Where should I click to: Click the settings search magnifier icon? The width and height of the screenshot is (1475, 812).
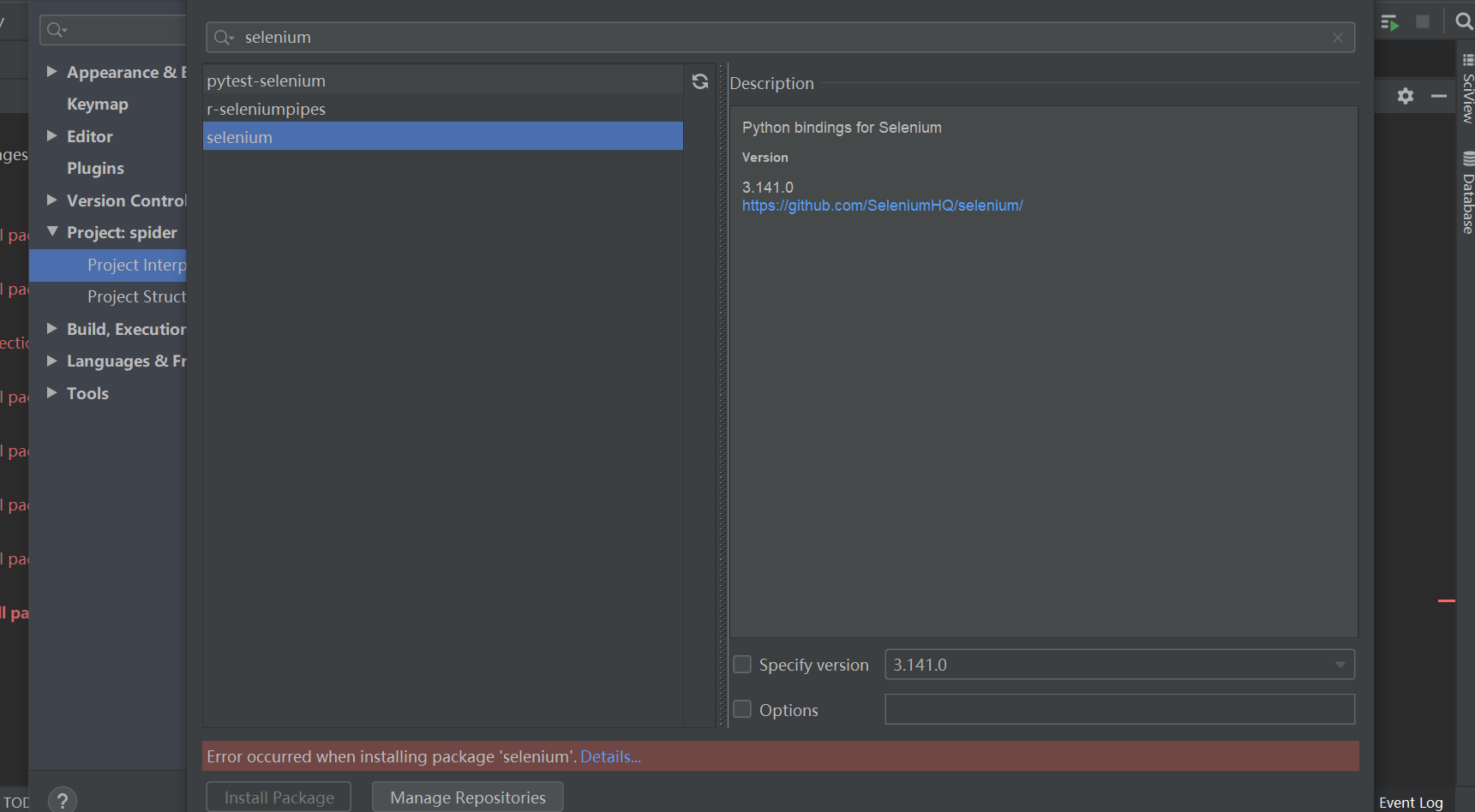[x=57, y=30]
